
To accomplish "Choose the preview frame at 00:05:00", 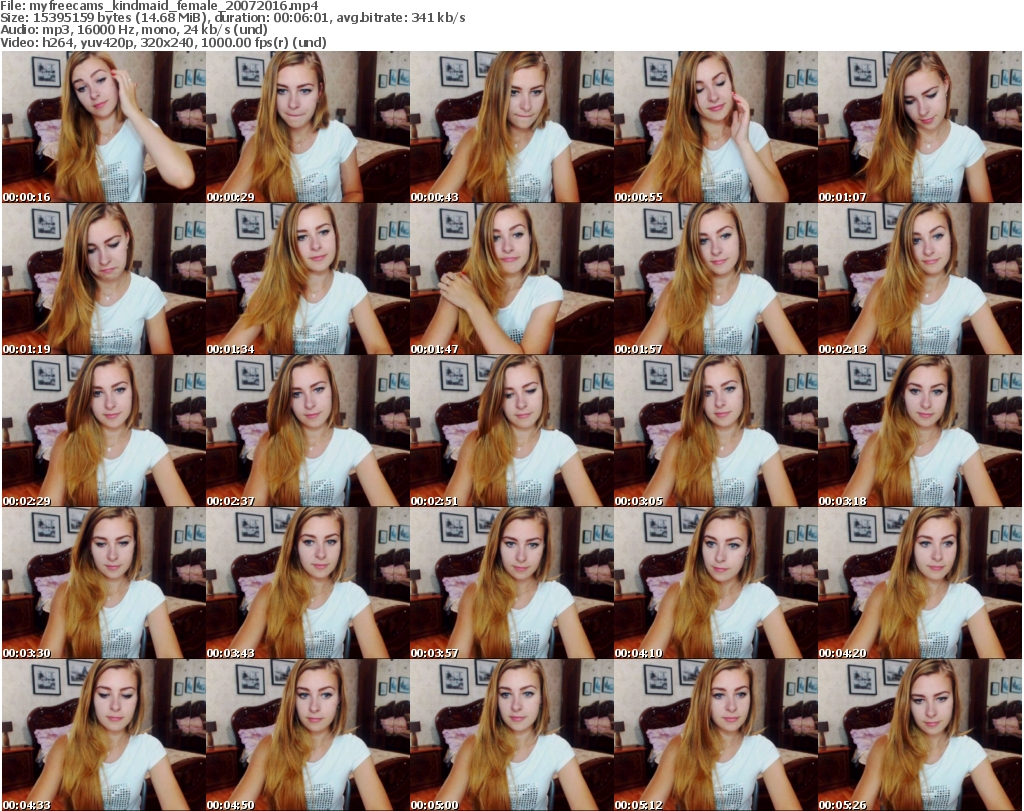I will coord(512,735).
